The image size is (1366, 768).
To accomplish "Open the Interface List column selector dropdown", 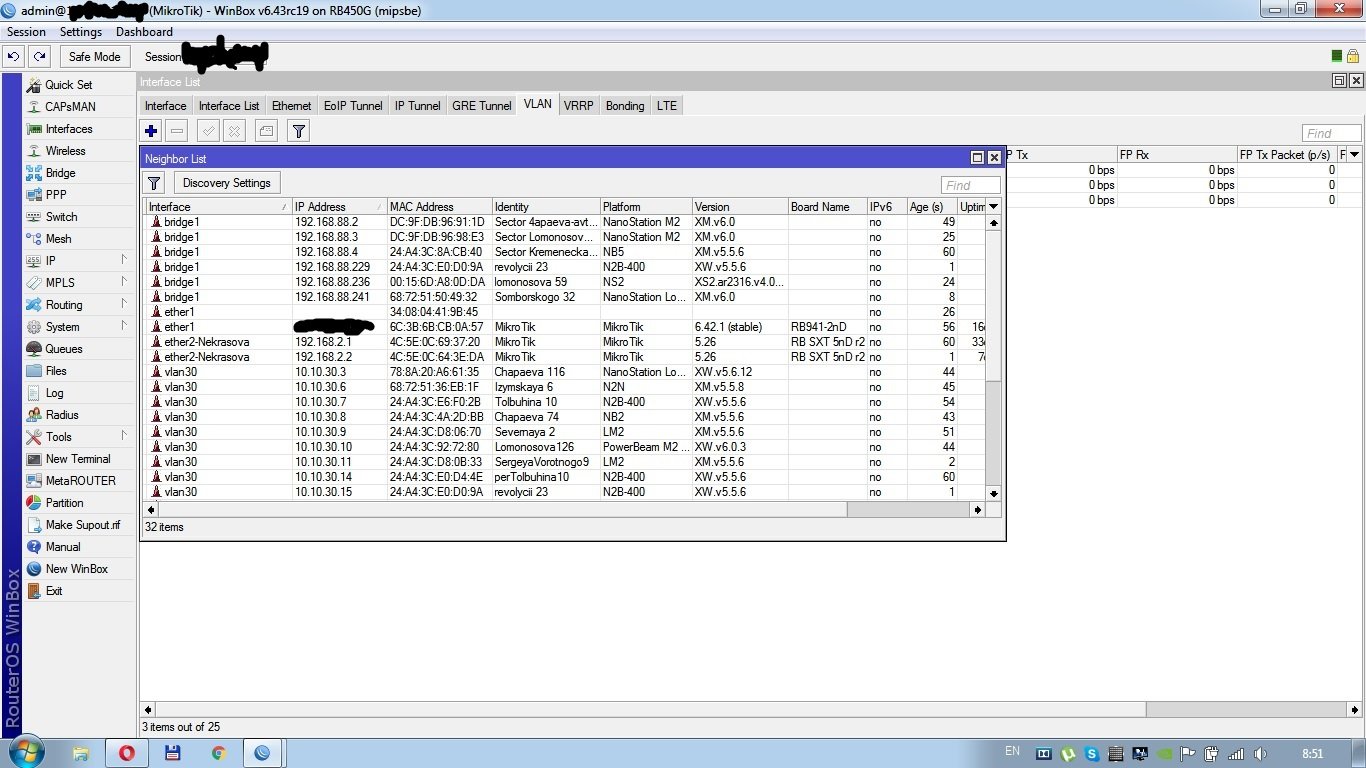I will [x=1355, y=155].
